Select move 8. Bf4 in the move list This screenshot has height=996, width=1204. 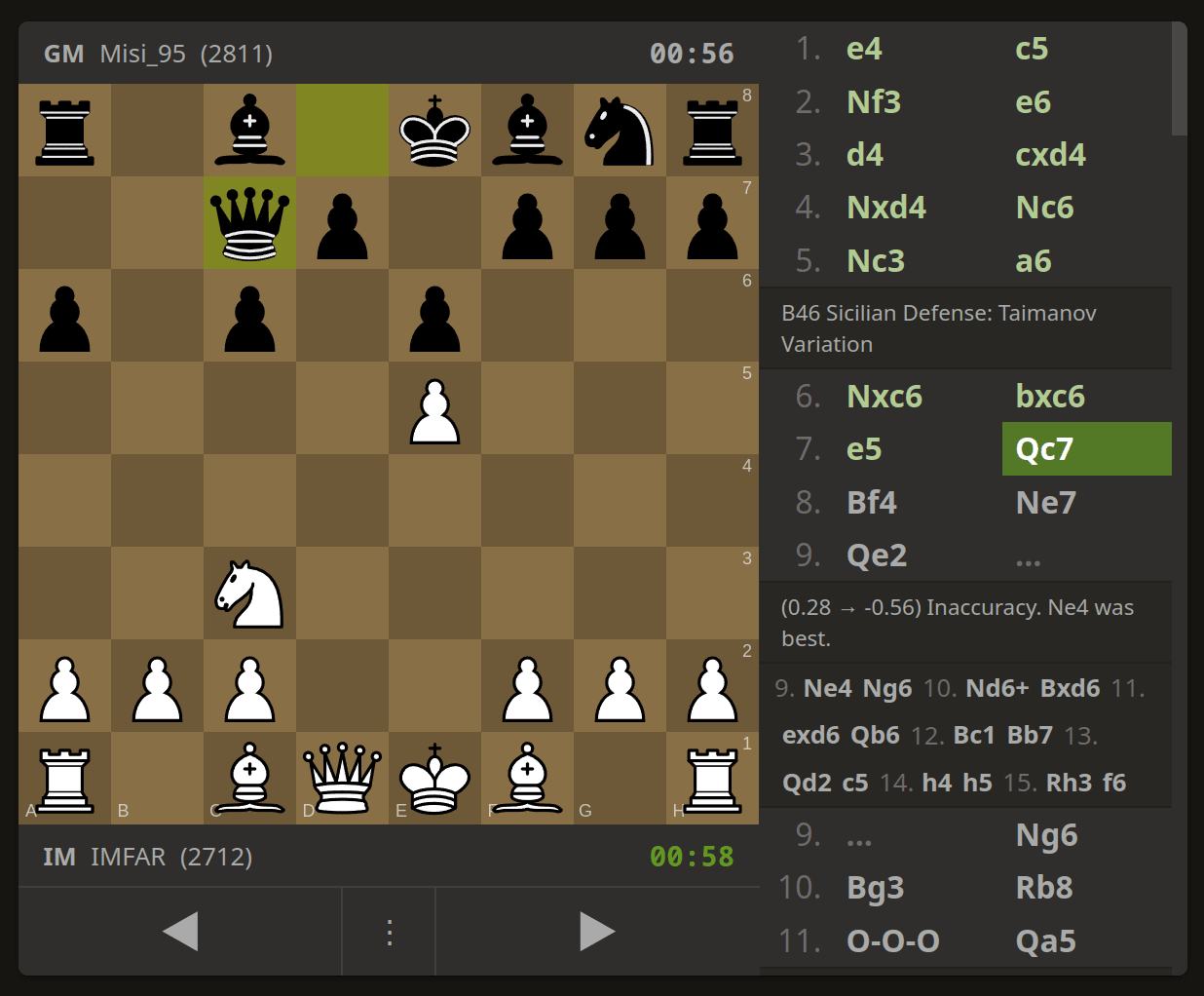tap(871, 502)
